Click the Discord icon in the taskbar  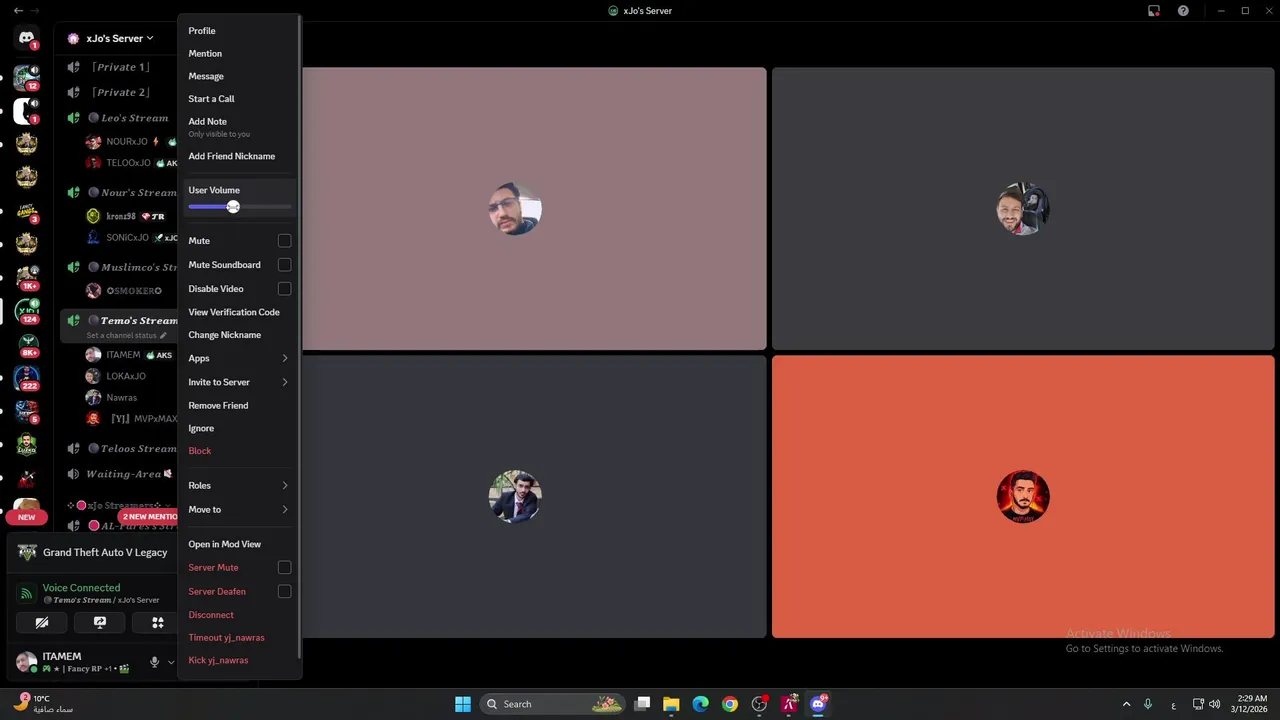click(818, 704)
